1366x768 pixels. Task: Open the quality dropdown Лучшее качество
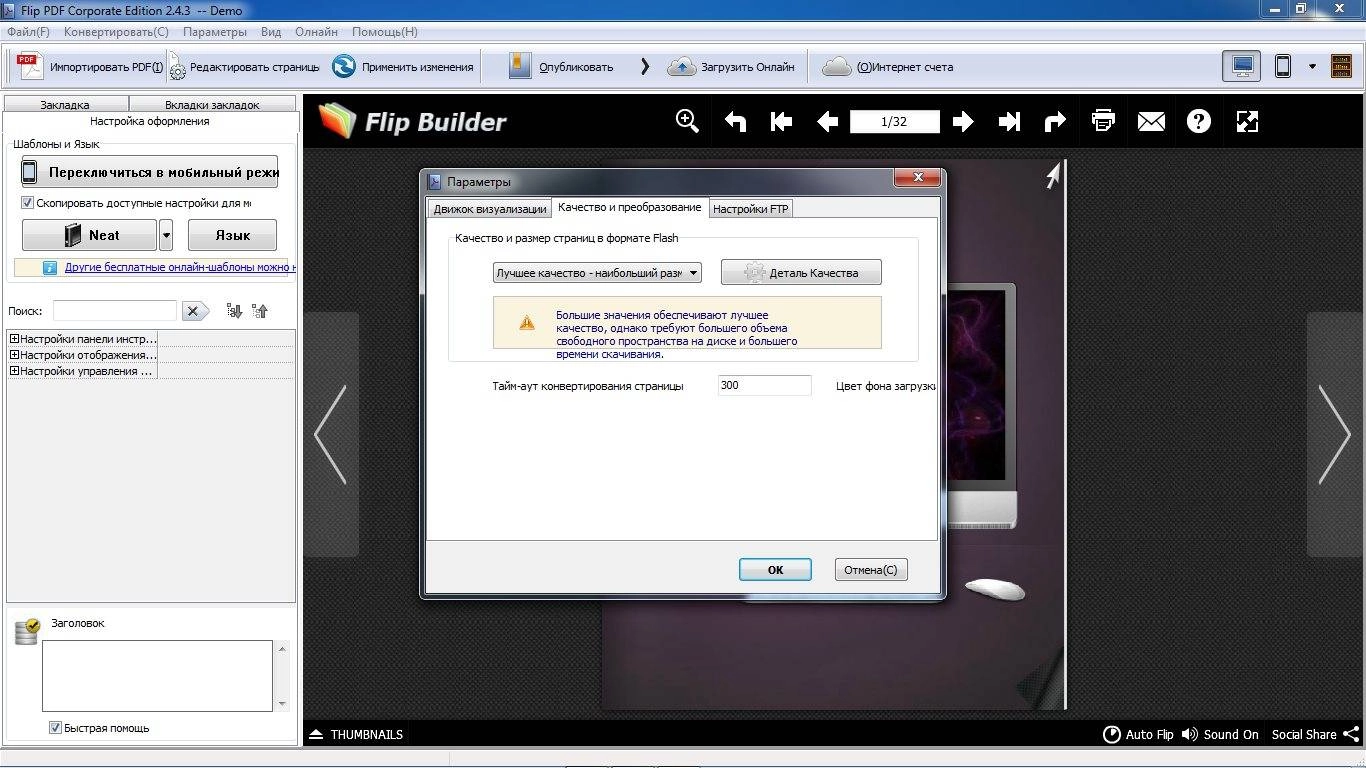coord(597,272)
